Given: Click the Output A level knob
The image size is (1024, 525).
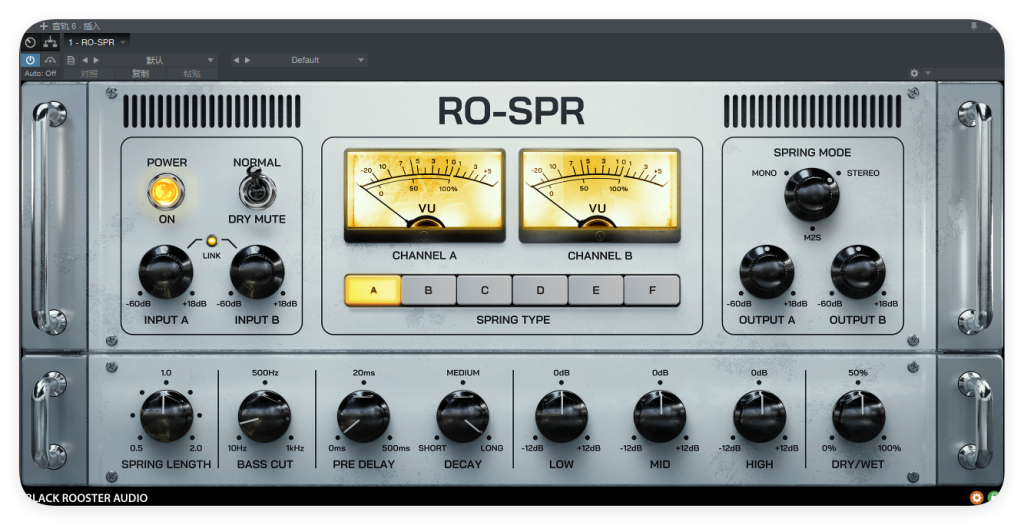Looking at the screenshot, I should point(767,272).
